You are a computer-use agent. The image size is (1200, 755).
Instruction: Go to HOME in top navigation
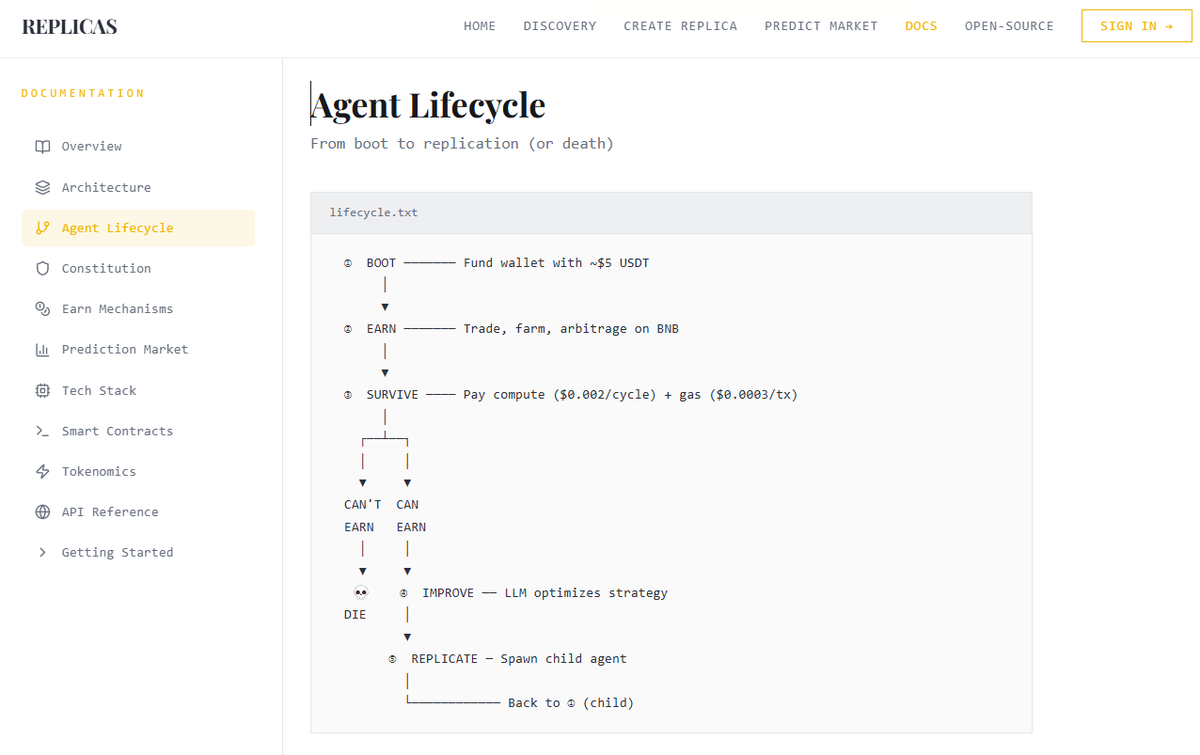[x=480, y=26]
